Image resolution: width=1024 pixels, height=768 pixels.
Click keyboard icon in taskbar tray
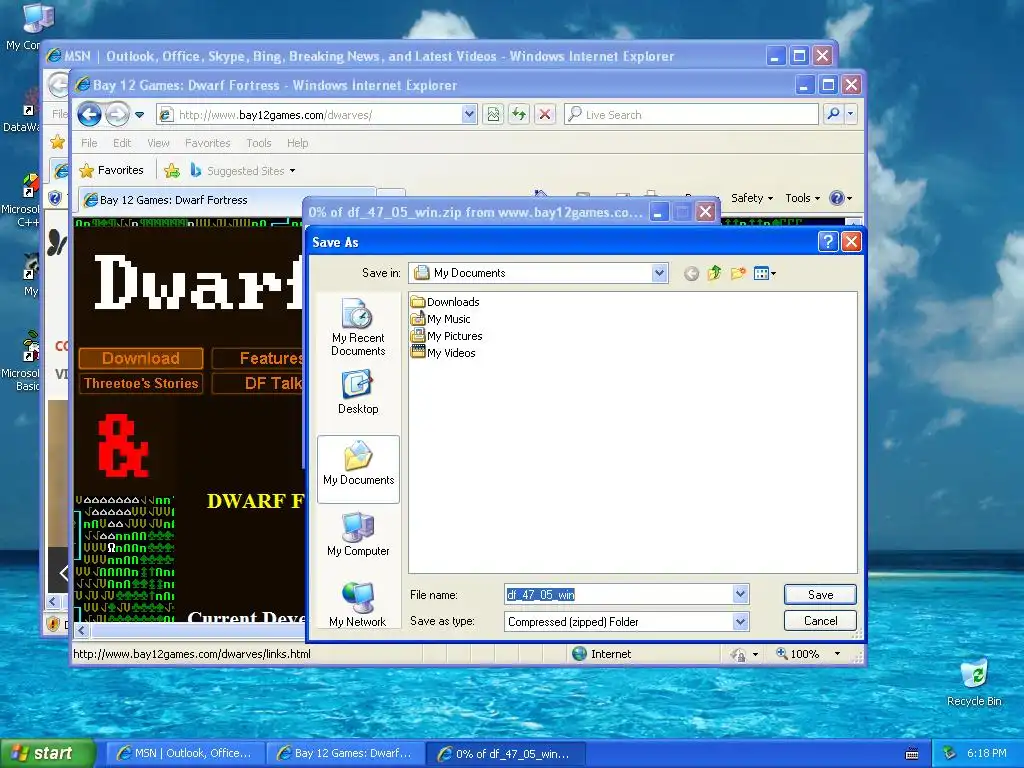point(912,754)
